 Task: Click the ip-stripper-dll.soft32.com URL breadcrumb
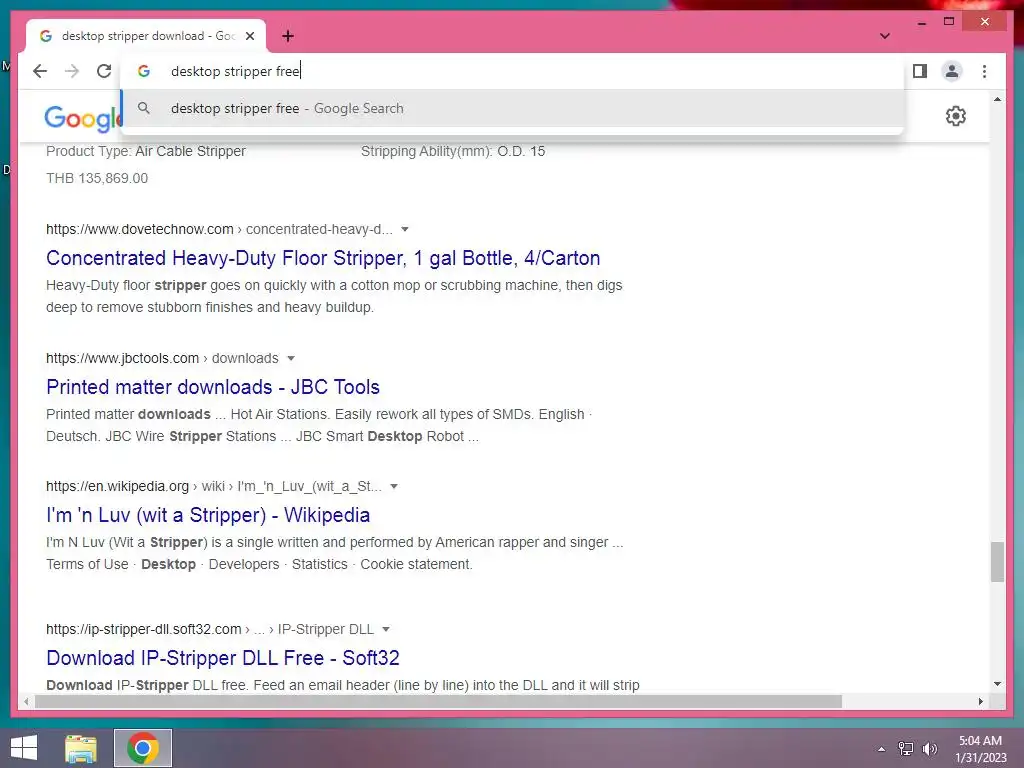click(x=210, y=630)
